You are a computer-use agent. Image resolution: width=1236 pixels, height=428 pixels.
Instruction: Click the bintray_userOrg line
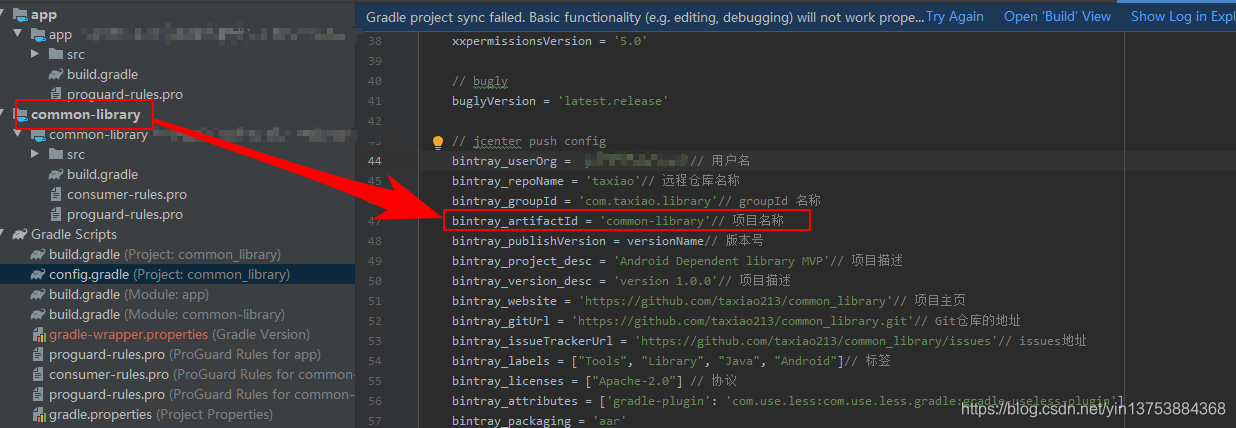point(600,161)
